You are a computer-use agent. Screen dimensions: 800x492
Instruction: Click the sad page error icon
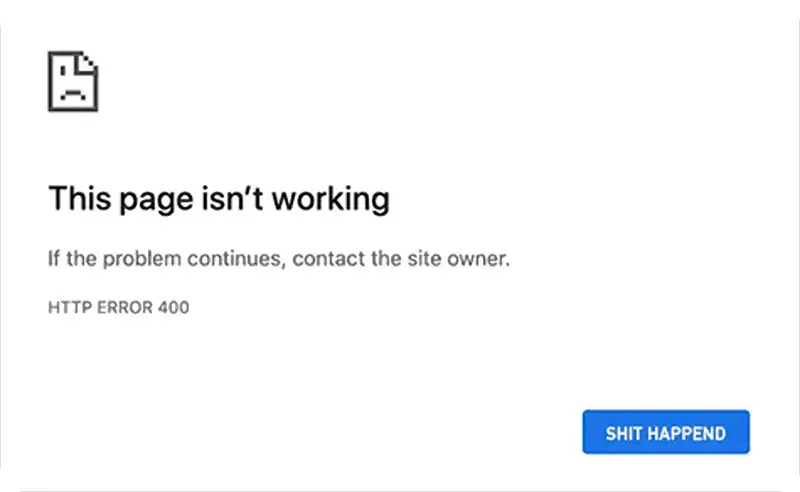click(x=73, y=81)
